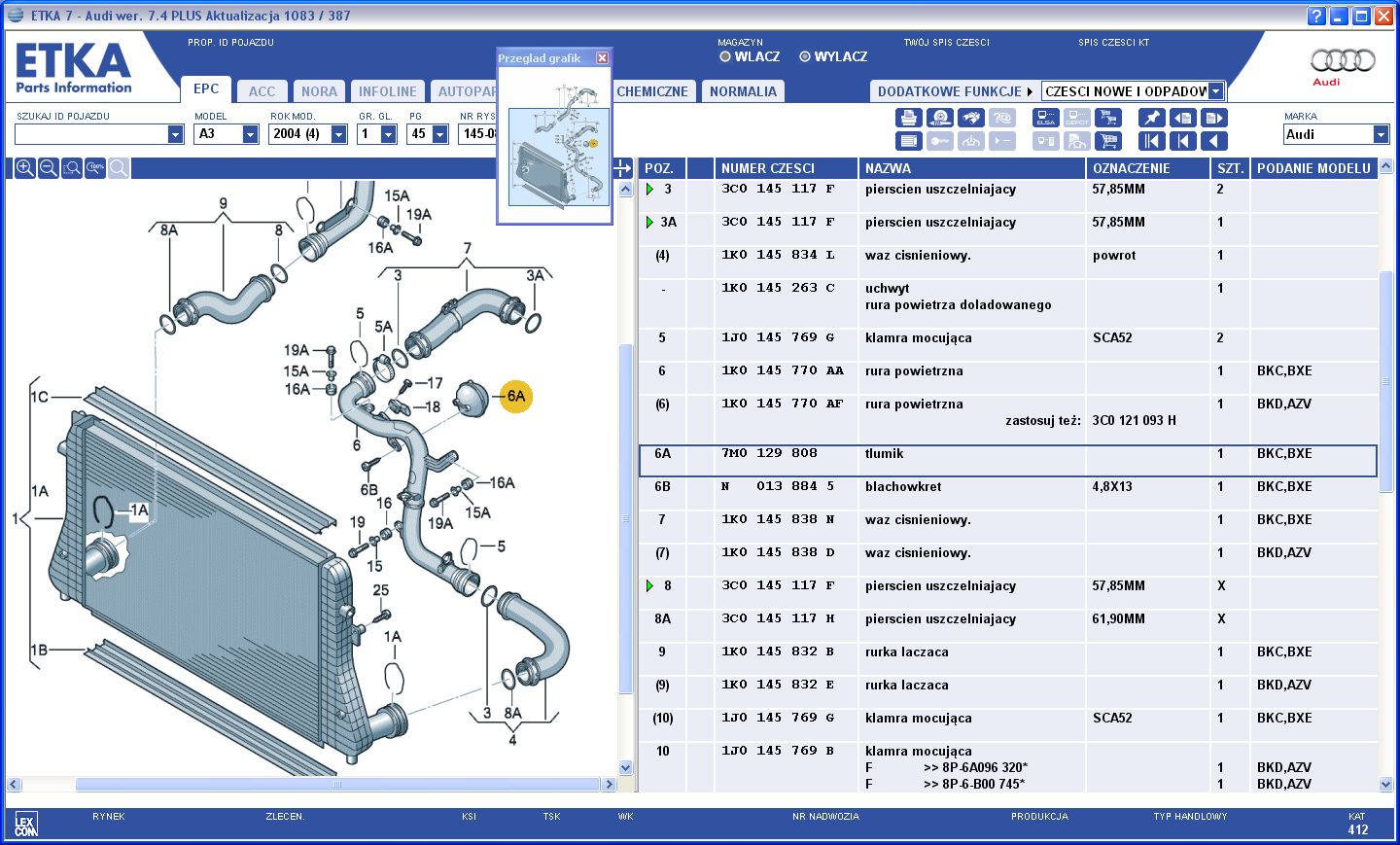Click the greyed-out car depot icon

point(1077,141)
